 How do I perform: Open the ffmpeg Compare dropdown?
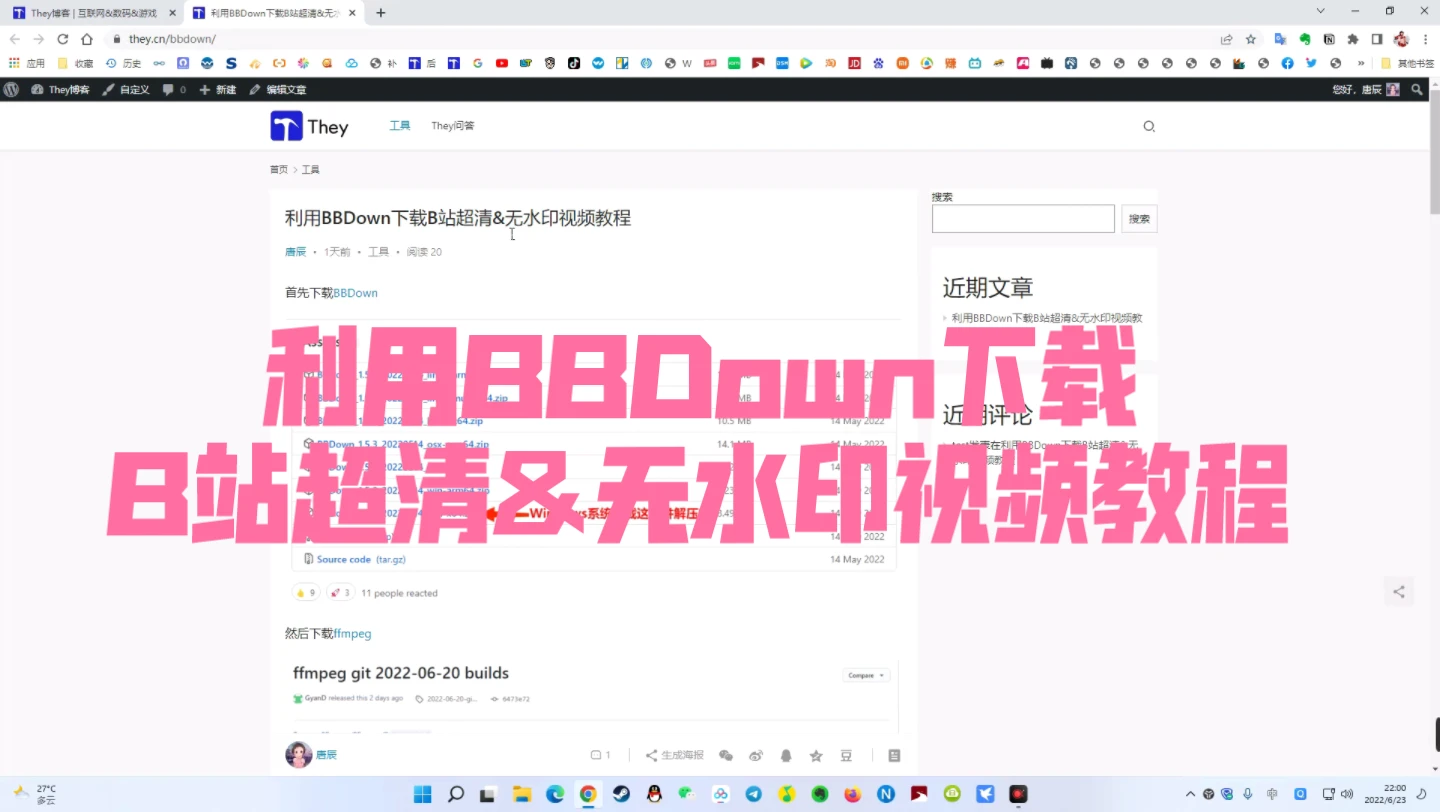click(865, 675)
